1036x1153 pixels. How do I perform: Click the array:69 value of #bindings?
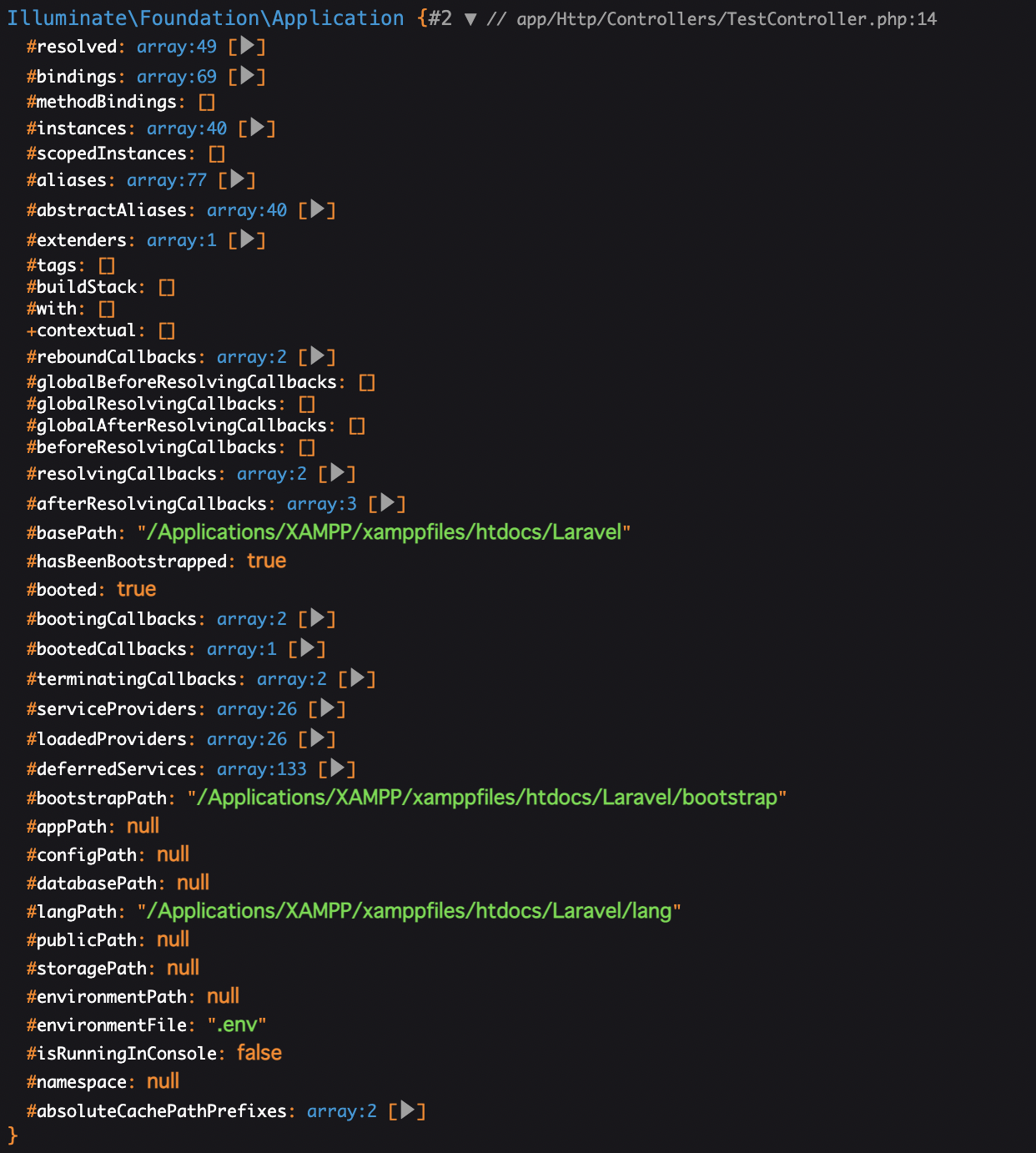pos(177,77)
